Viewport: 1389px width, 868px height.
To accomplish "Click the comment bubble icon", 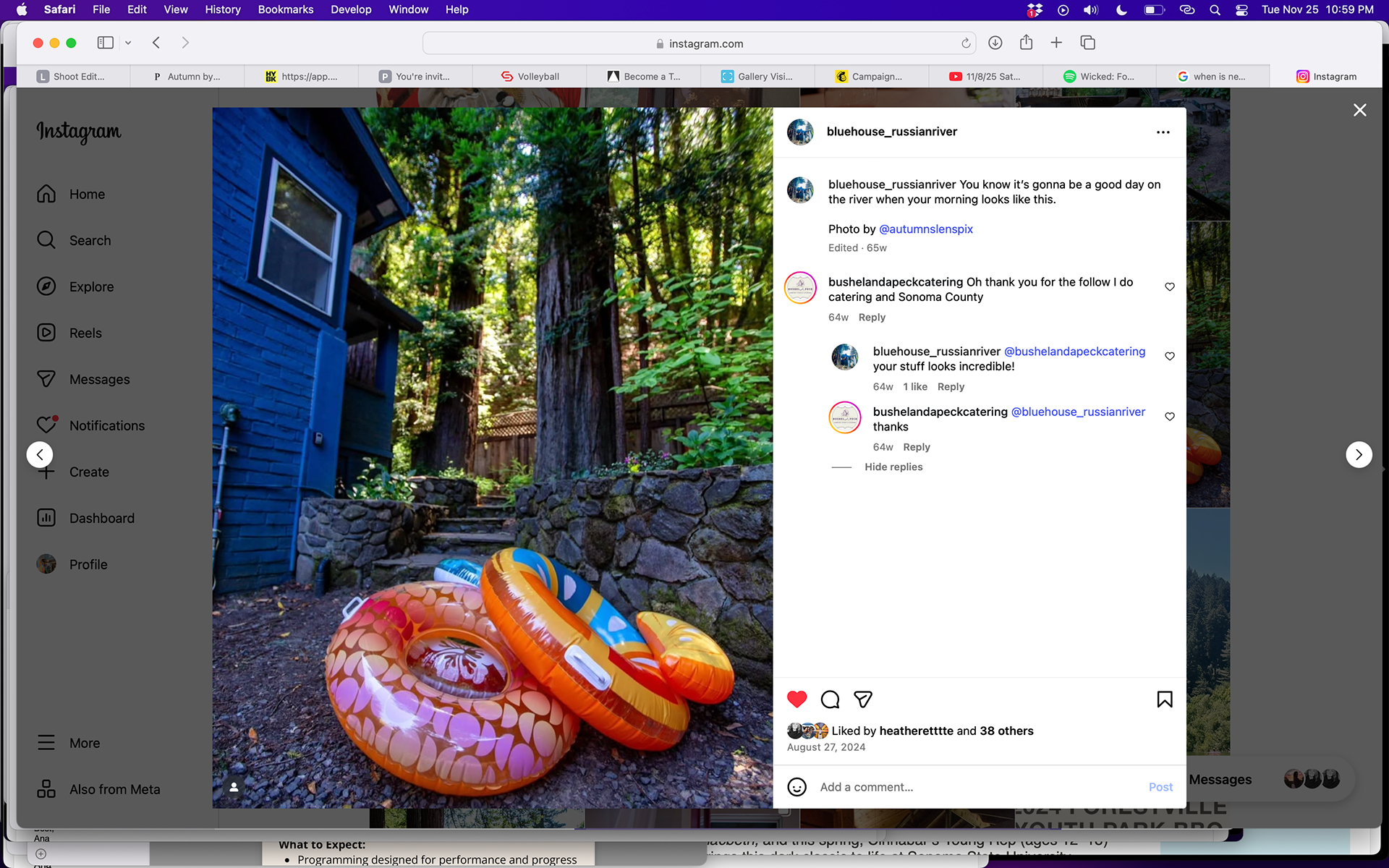I will pyautogui.click(x=830, y=699).
